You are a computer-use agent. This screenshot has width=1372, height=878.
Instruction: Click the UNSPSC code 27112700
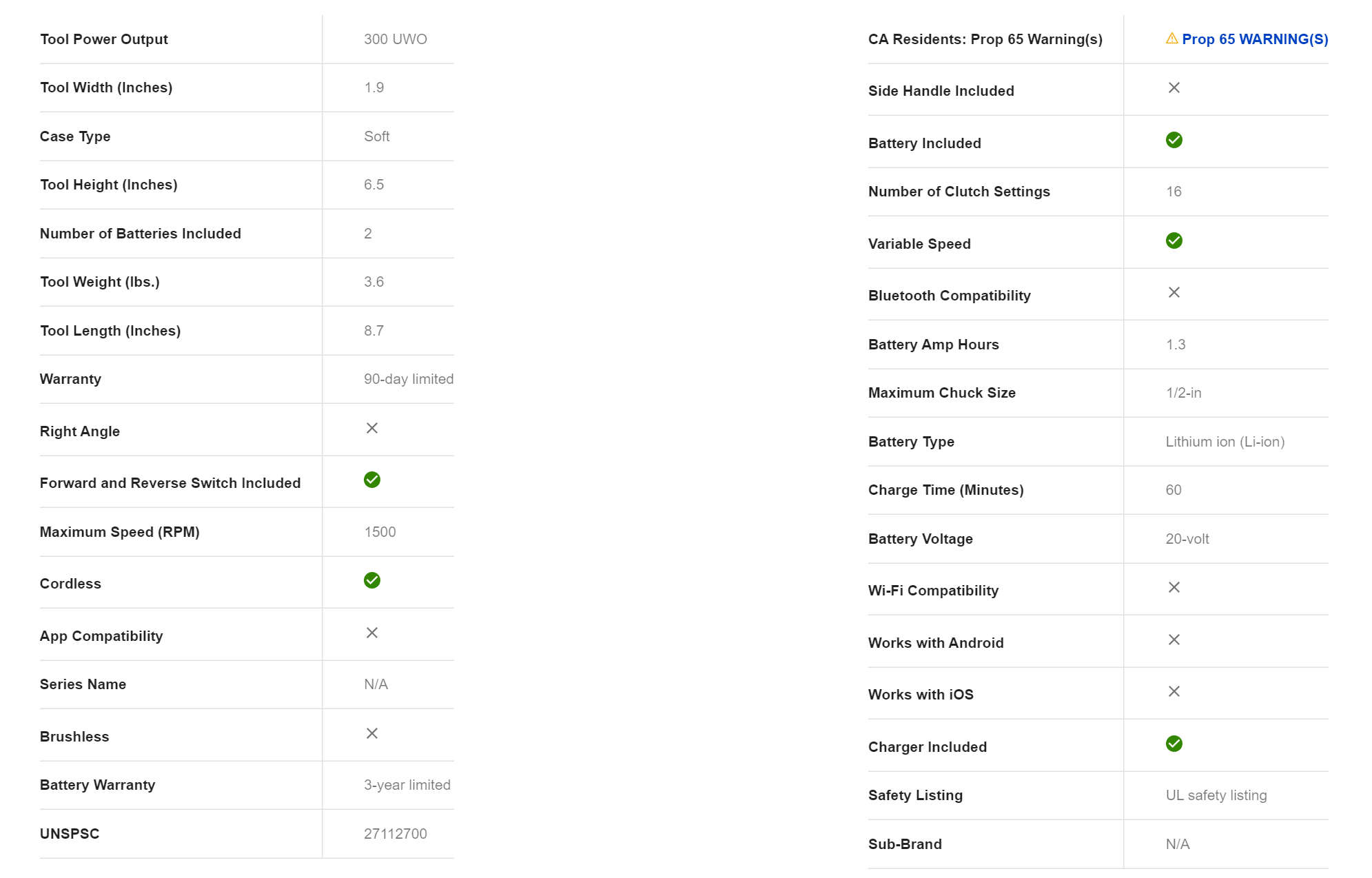(395, 834)
